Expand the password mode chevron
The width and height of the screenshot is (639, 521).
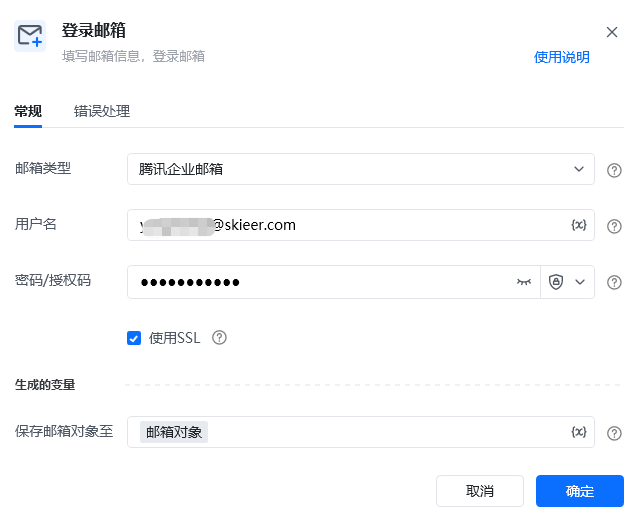580,282
